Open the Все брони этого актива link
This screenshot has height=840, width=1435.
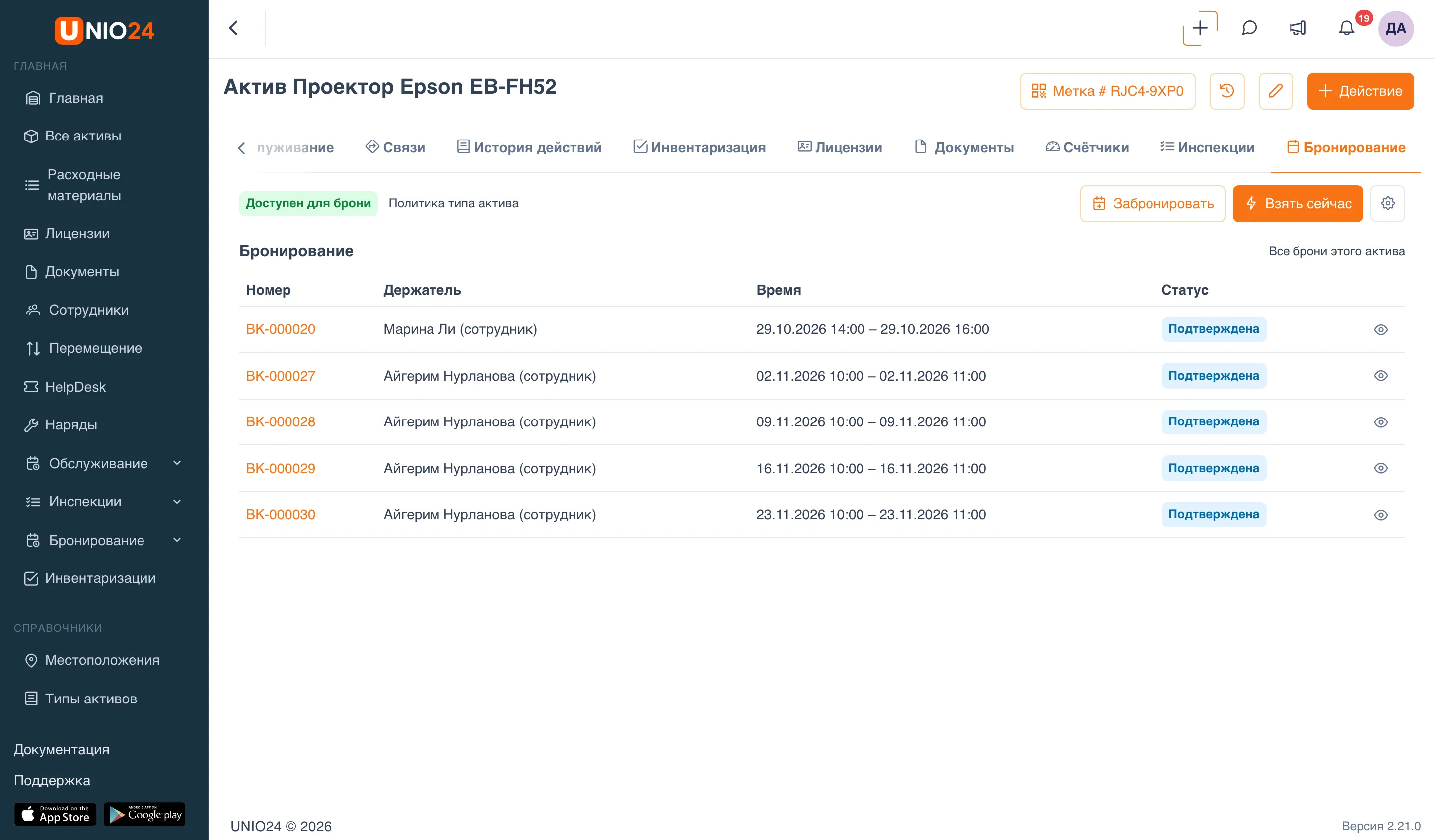(1336, 251)
